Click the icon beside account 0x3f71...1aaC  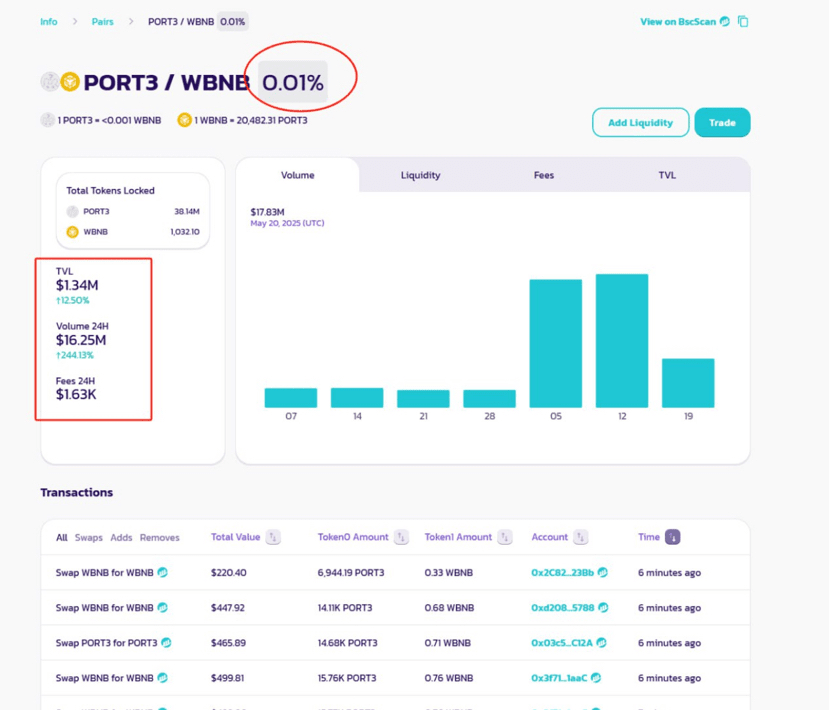pos(596,678)
